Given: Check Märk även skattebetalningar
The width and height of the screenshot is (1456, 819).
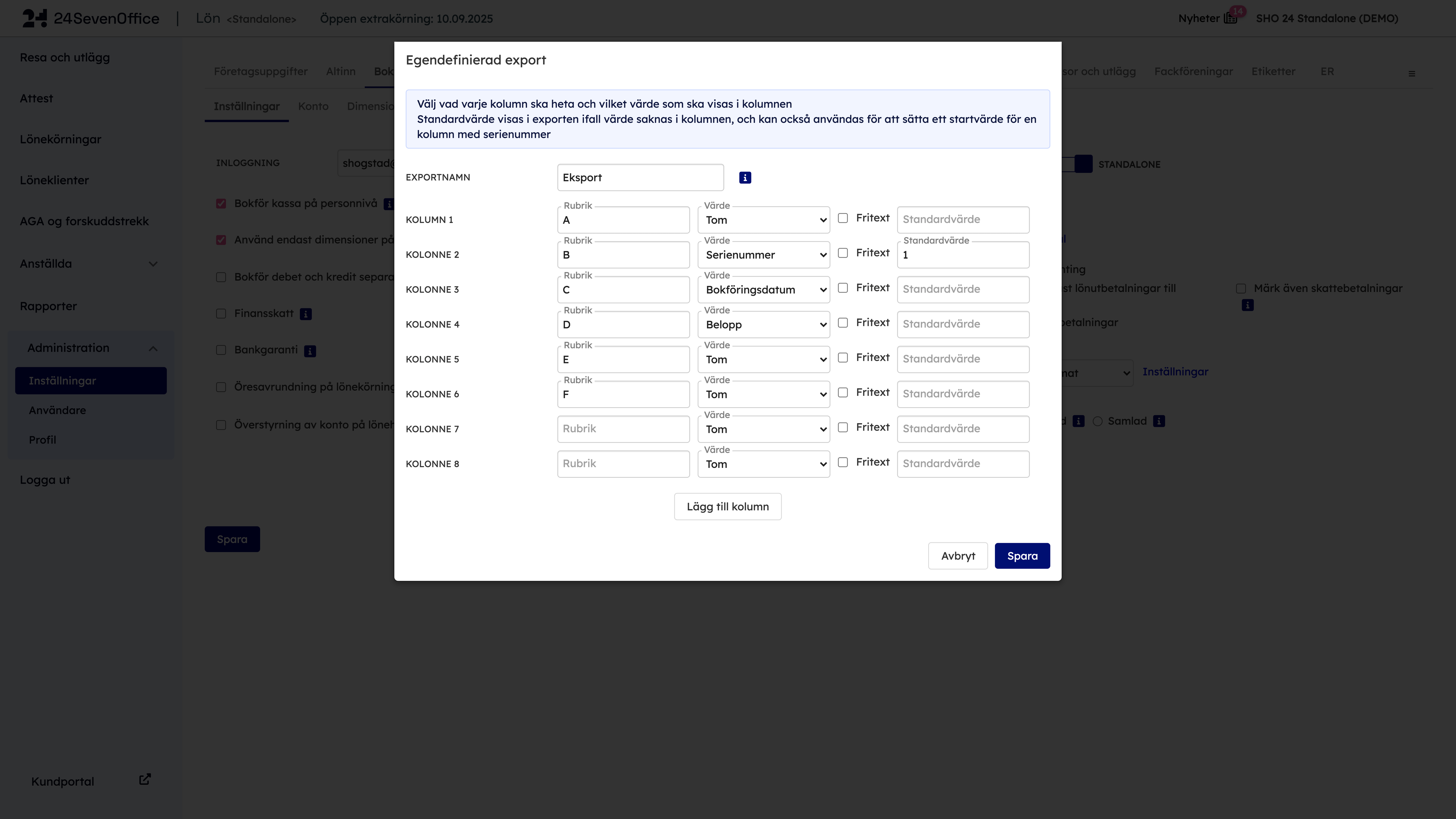Looking at the screenshot, I should [x=1241, y=289].
